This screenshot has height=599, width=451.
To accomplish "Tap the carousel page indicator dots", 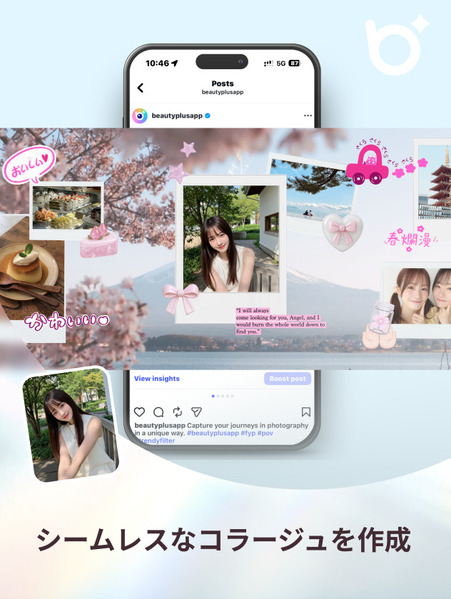I will (x=222, y=396).
